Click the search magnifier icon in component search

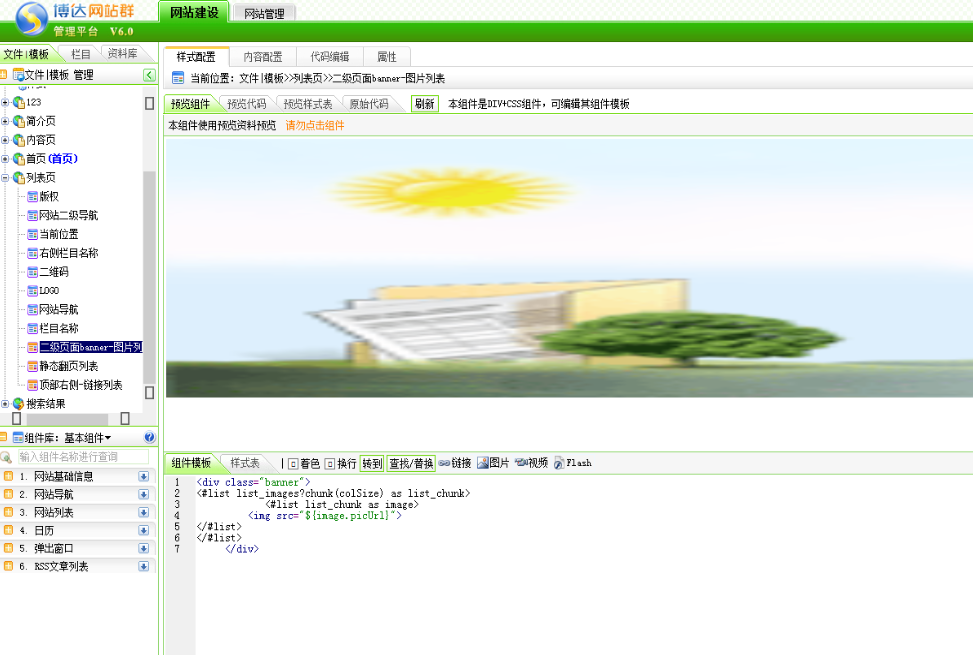(x=7, y=456)
